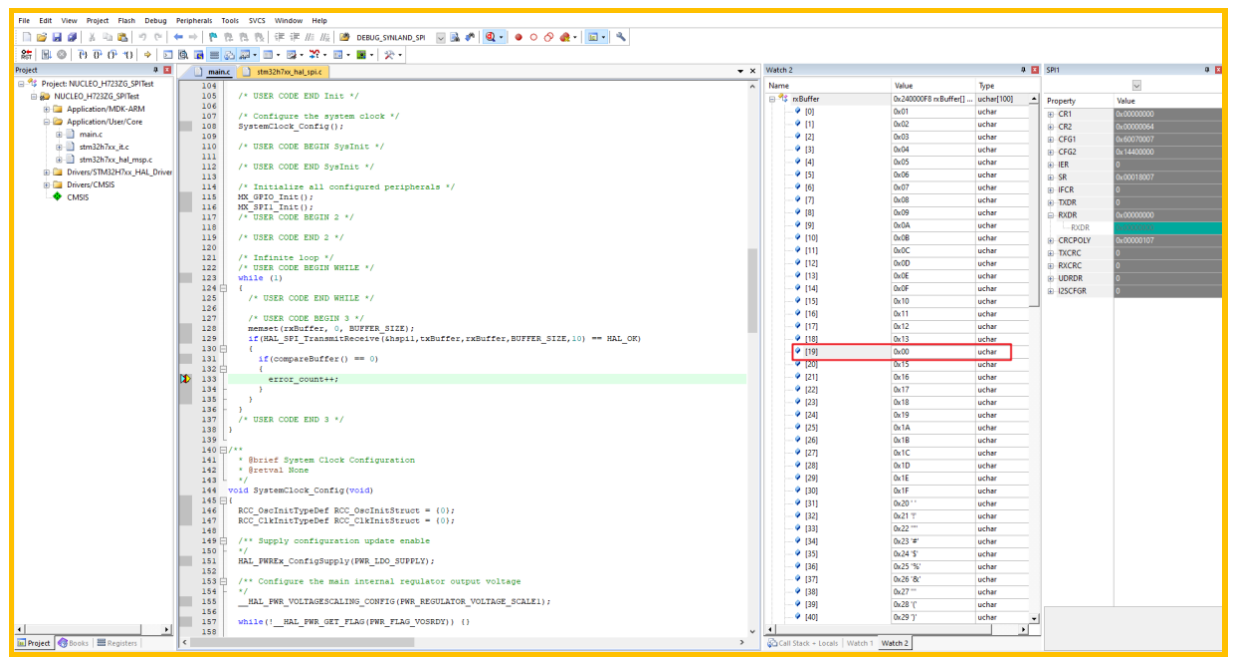Click the Undo toolbar icon
The width and height of the screenshot is (1239, 666).
pos(143,37)
